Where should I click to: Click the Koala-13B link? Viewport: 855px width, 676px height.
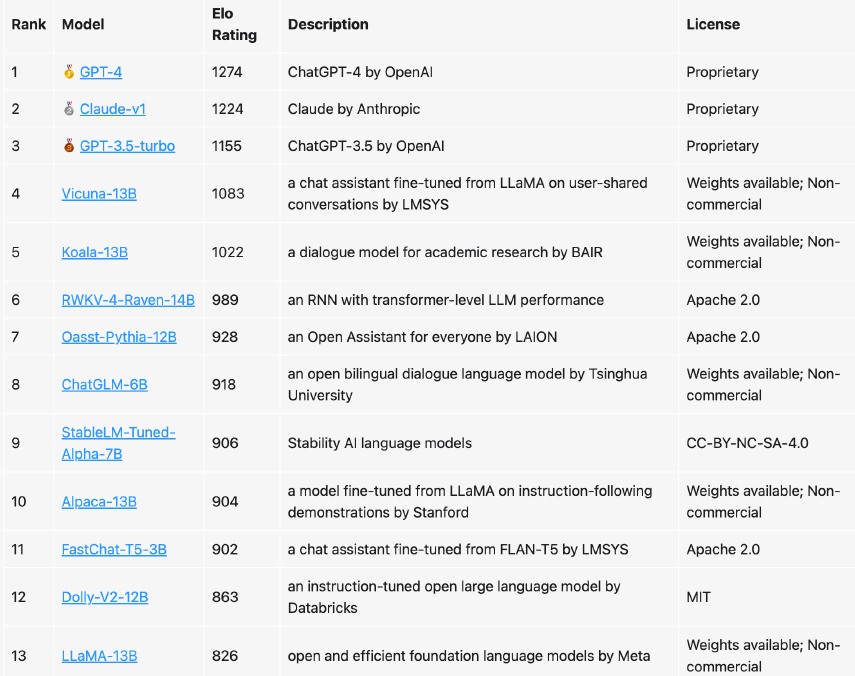click(x=95, y=252)
